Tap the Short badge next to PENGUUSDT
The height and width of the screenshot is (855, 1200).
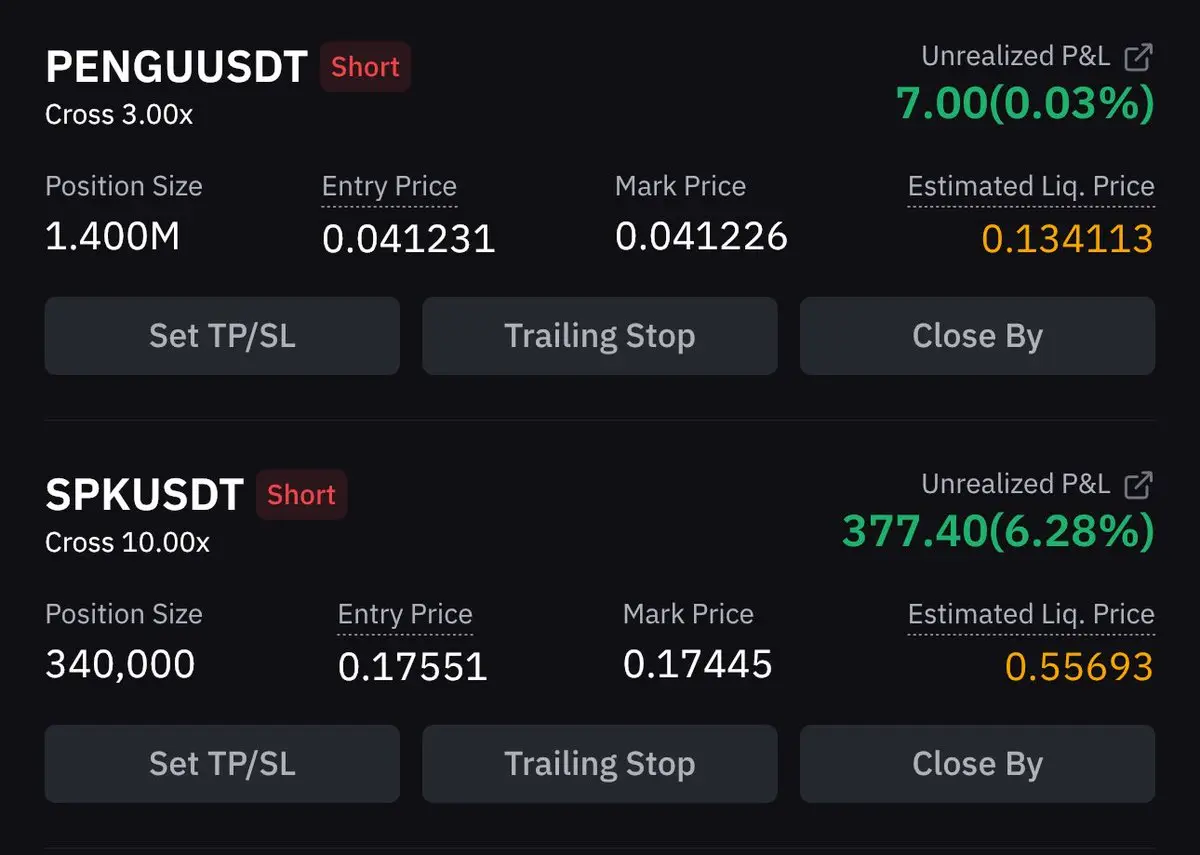(x=365, y=67)
